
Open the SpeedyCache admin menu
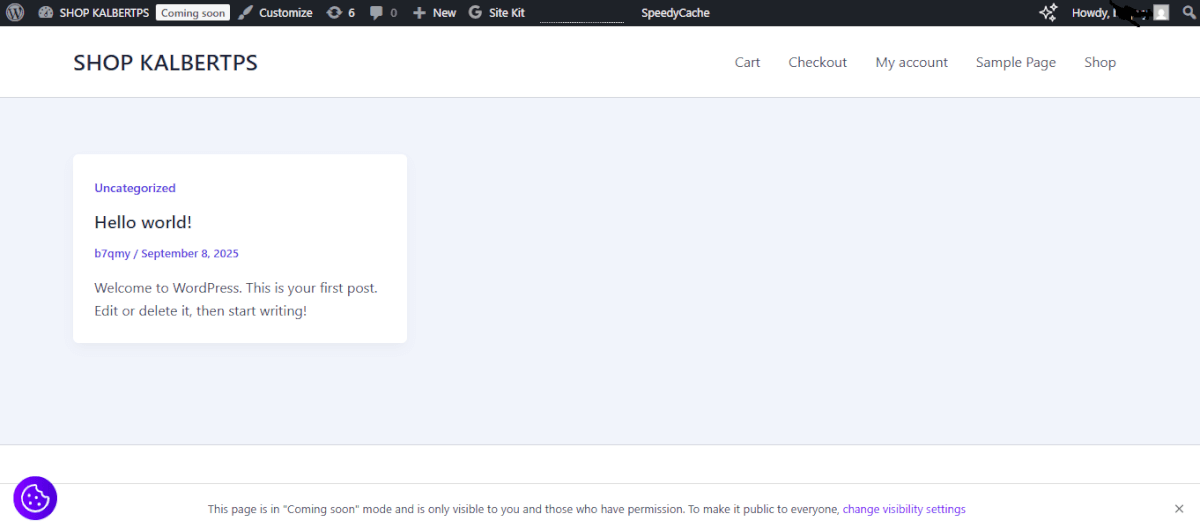(x=675, y=13)
